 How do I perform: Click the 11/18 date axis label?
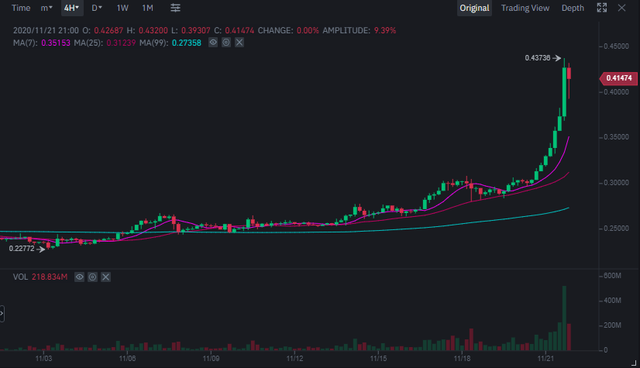462,359
